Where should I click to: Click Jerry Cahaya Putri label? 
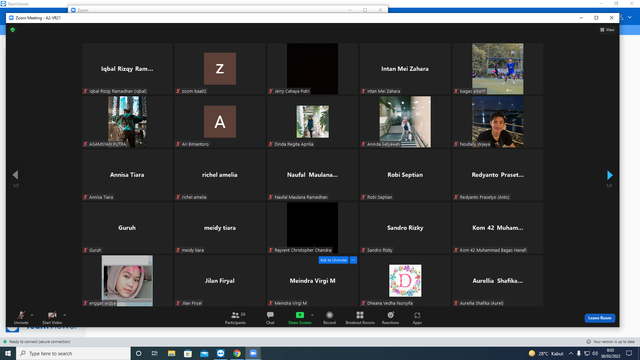[292, 91]
